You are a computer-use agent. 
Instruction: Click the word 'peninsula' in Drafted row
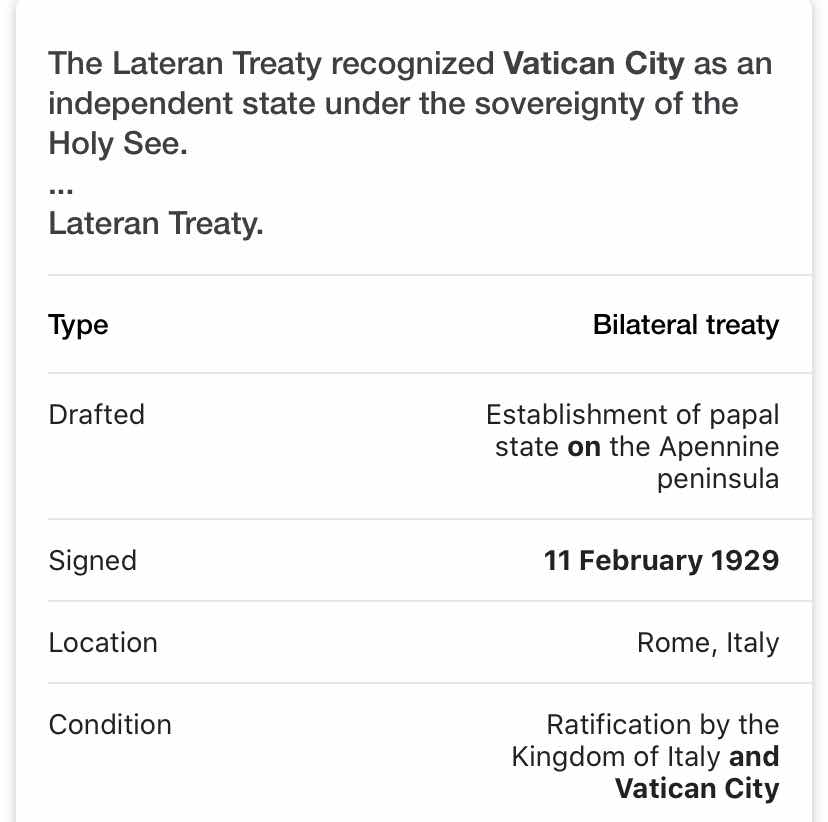[x=718, y=480]
